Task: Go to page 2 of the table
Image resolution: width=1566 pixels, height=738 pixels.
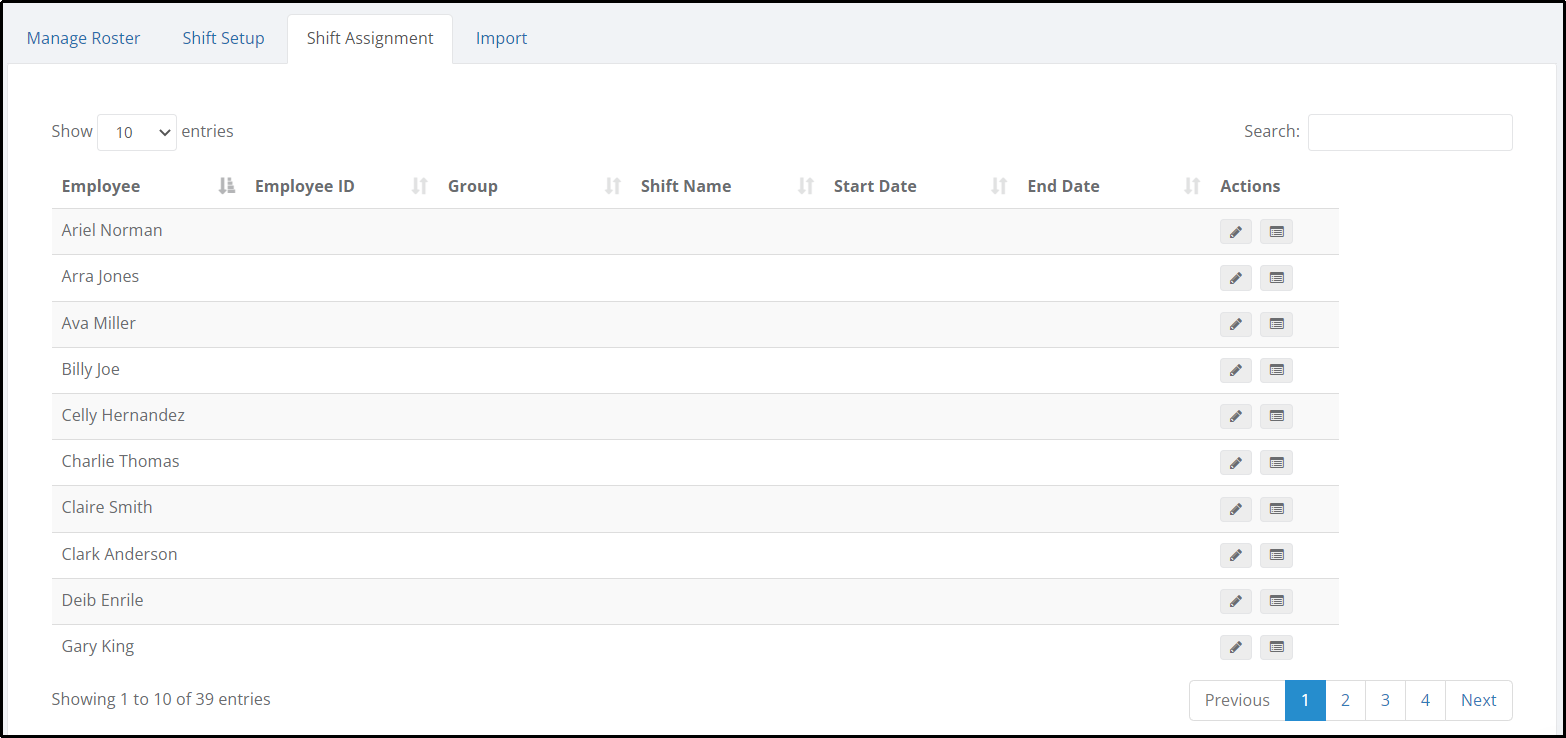Action: 1345,700
